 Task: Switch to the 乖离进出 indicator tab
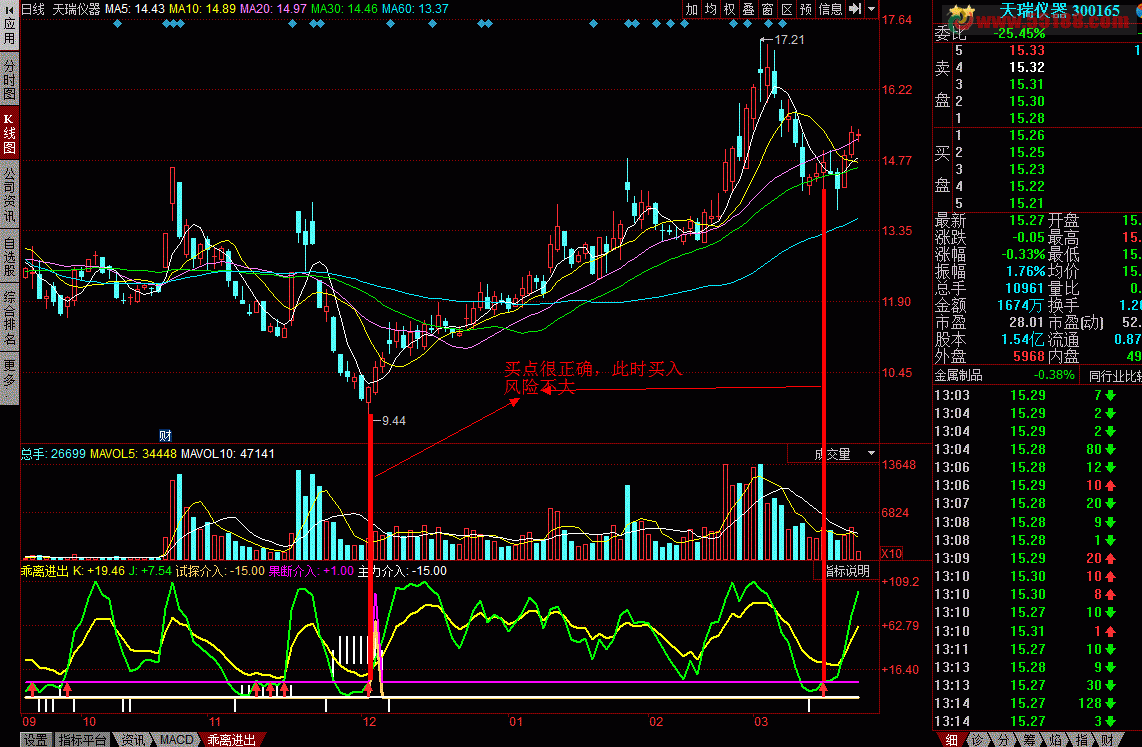[x=232, y=740]
